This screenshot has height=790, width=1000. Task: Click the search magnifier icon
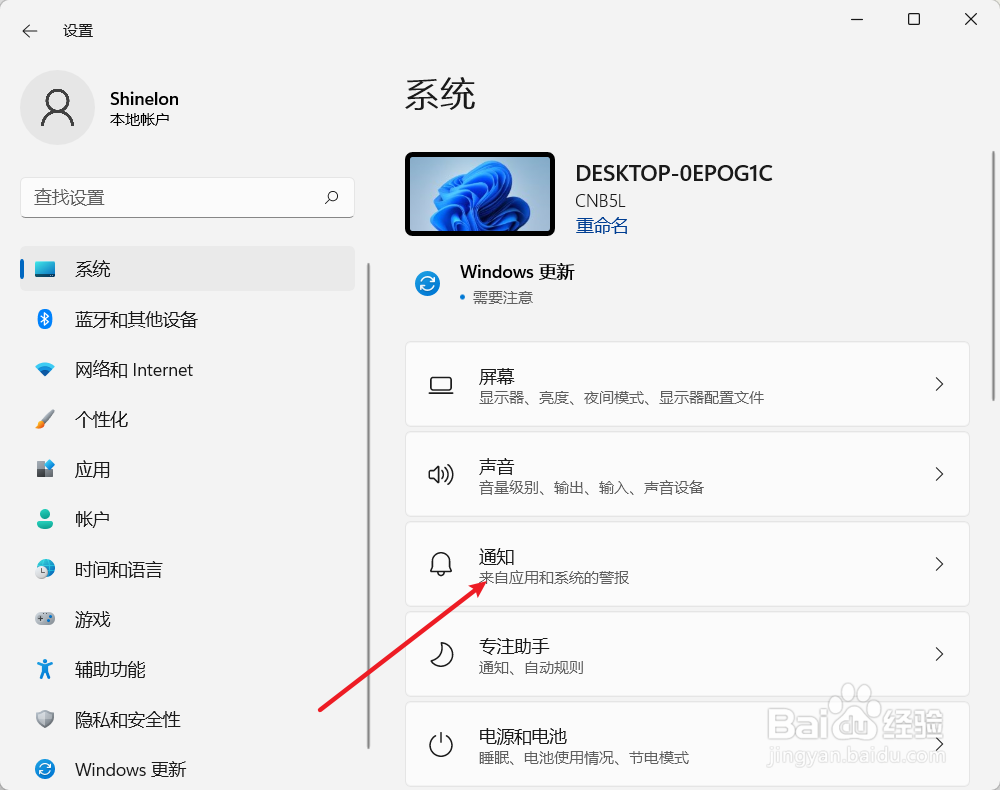(332, 197)
